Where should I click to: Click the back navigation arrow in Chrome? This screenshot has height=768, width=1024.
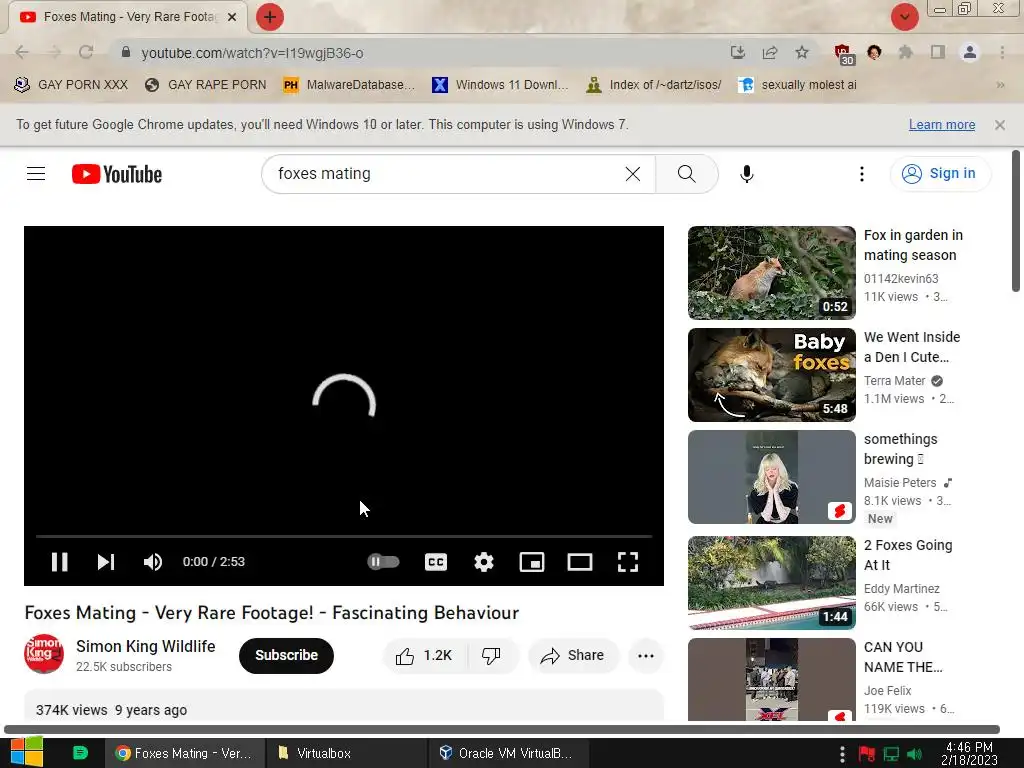click(x=22, y=52)
